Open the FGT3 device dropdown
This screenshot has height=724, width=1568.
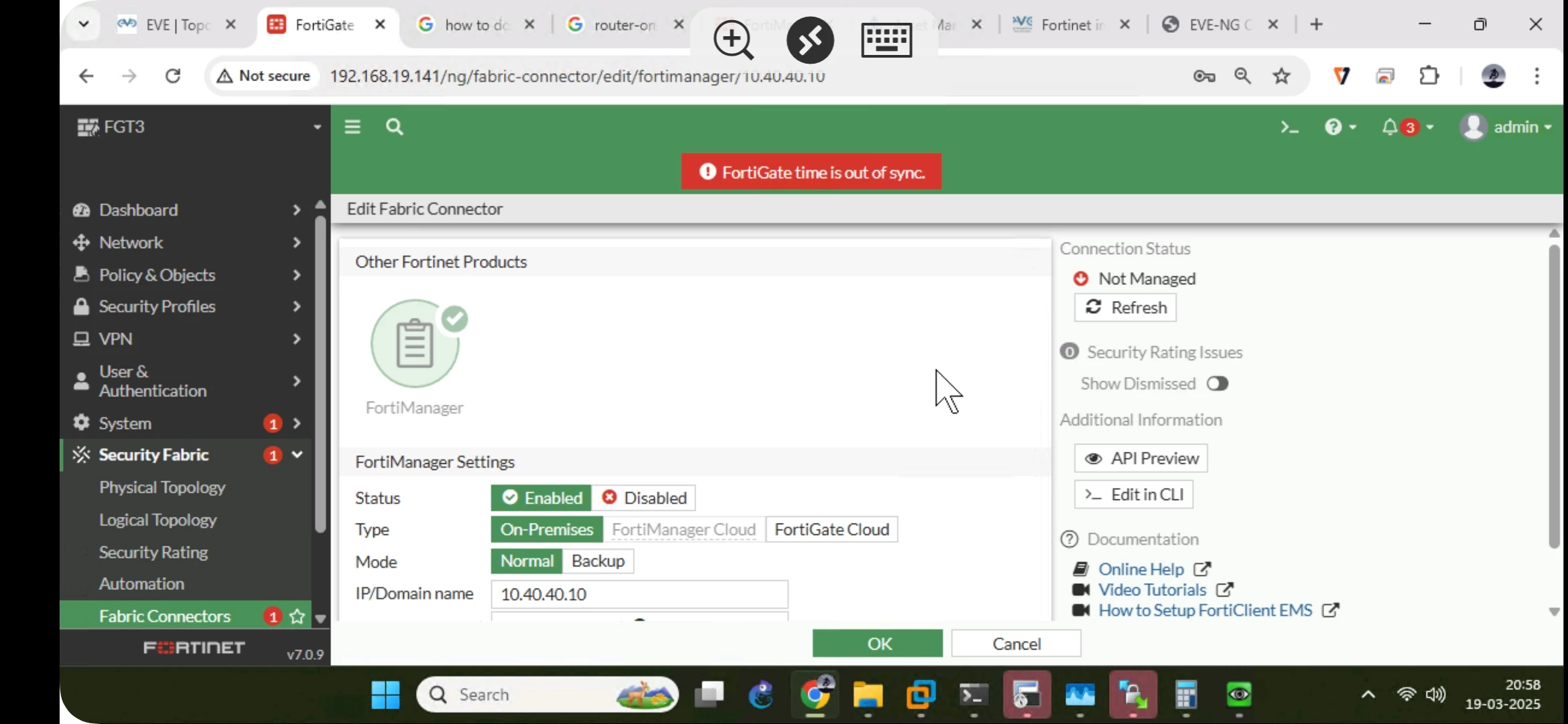(198, 127)
